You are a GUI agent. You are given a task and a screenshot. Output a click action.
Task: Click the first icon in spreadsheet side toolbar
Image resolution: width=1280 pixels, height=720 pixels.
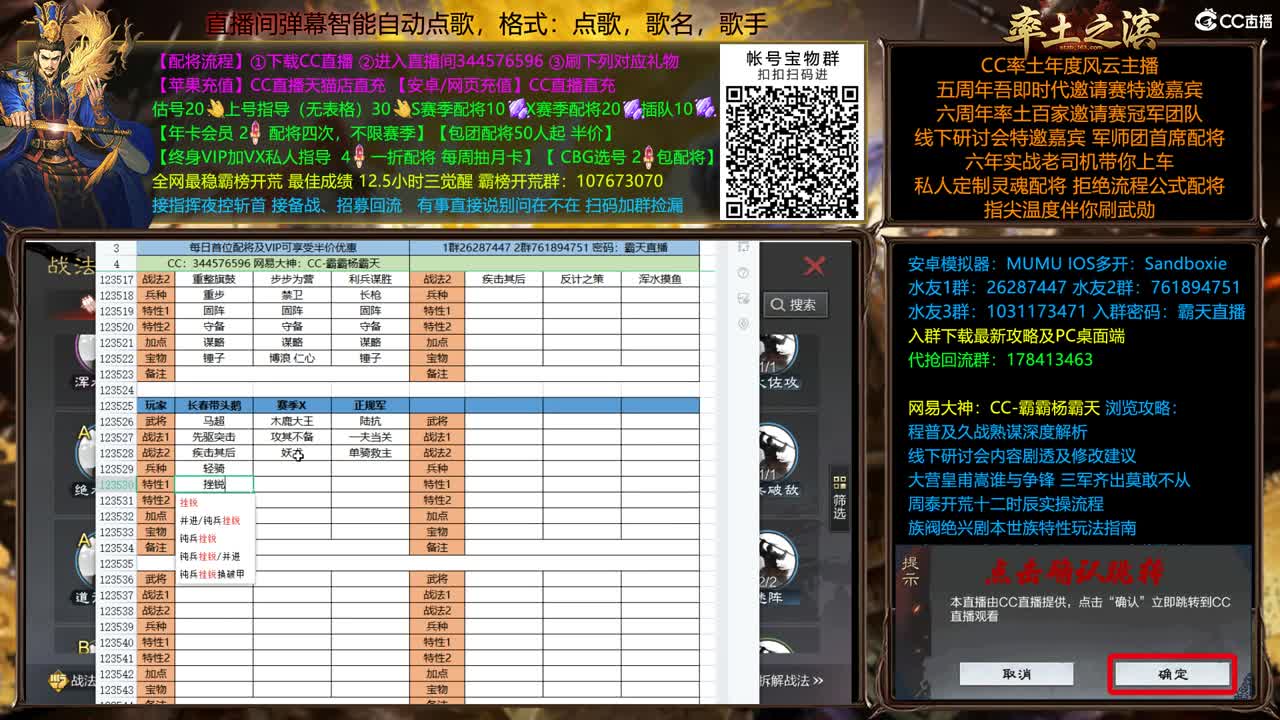[x=743, y=247]
